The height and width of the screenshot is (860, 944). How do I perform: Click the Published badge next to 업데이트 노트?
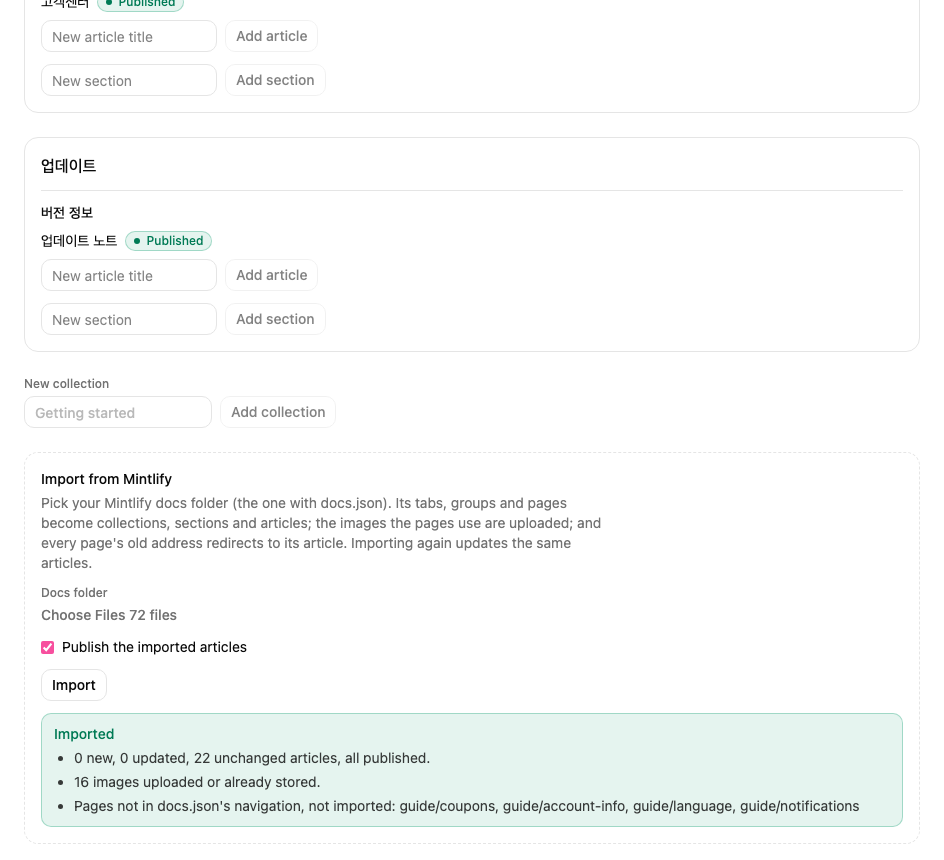click(169, 241)
